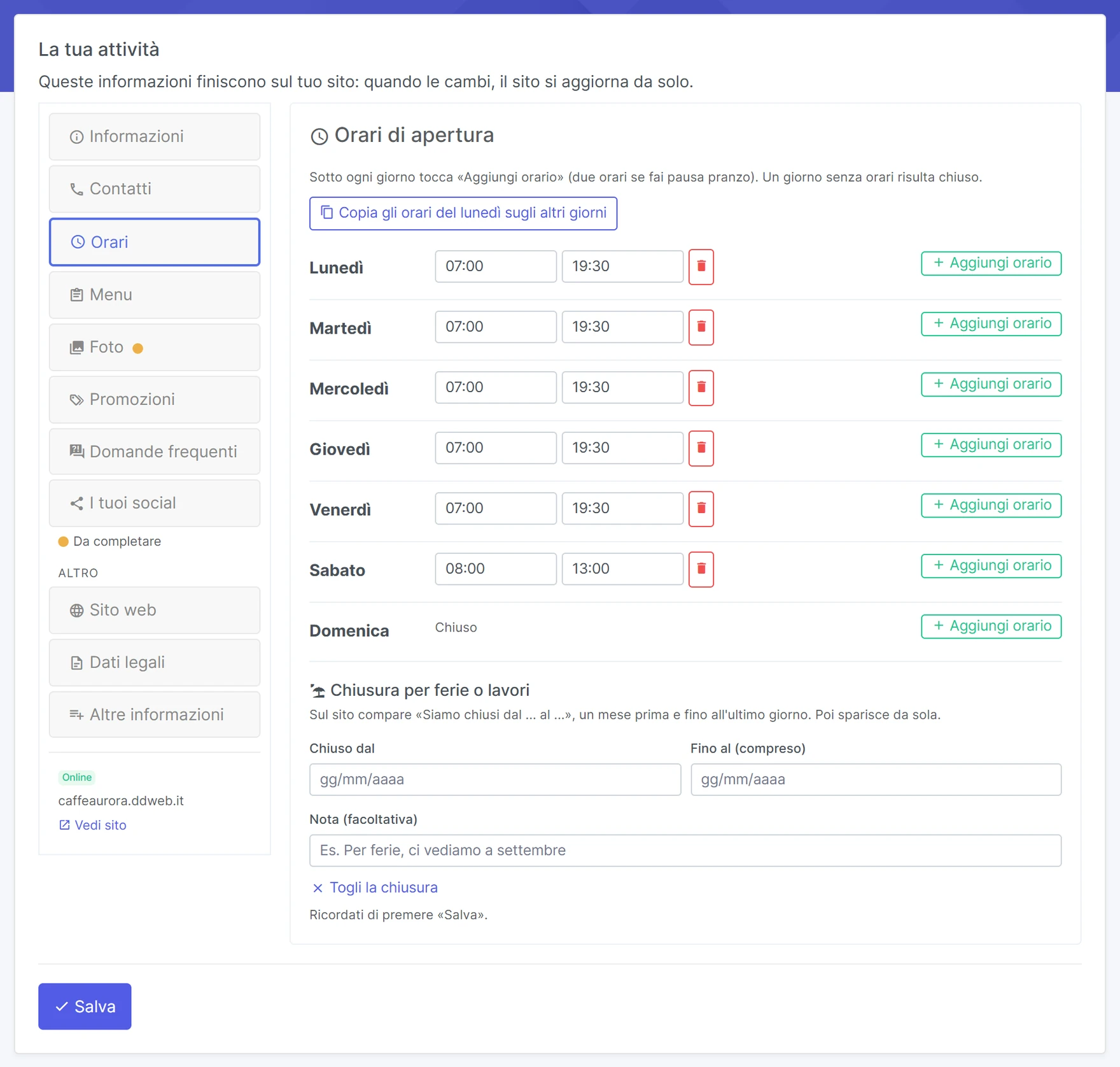Open Dati legali section
Screen dimensions: 1120x1067
(155, 663)
